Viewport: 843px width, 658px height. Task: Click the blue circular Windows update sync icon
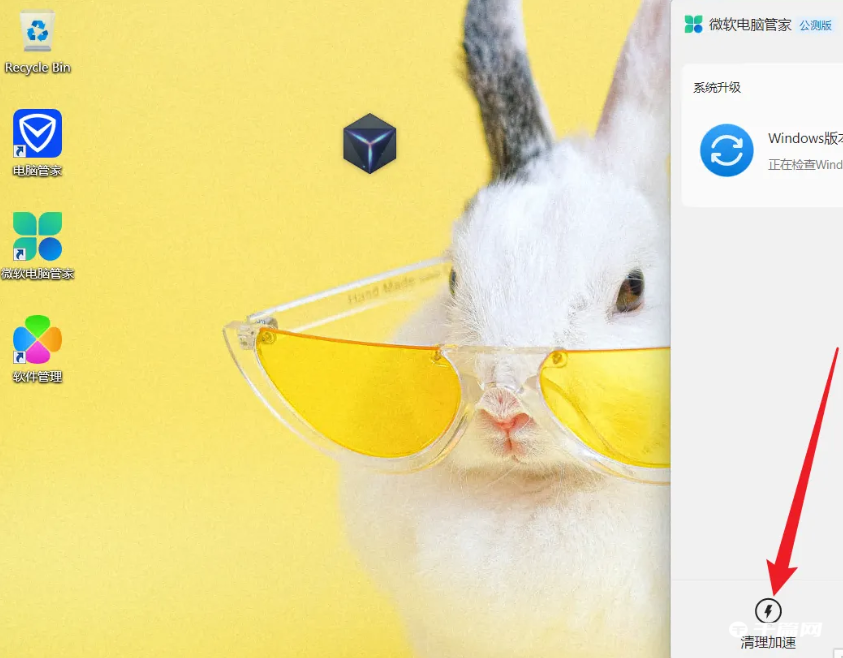pos(727,150)
